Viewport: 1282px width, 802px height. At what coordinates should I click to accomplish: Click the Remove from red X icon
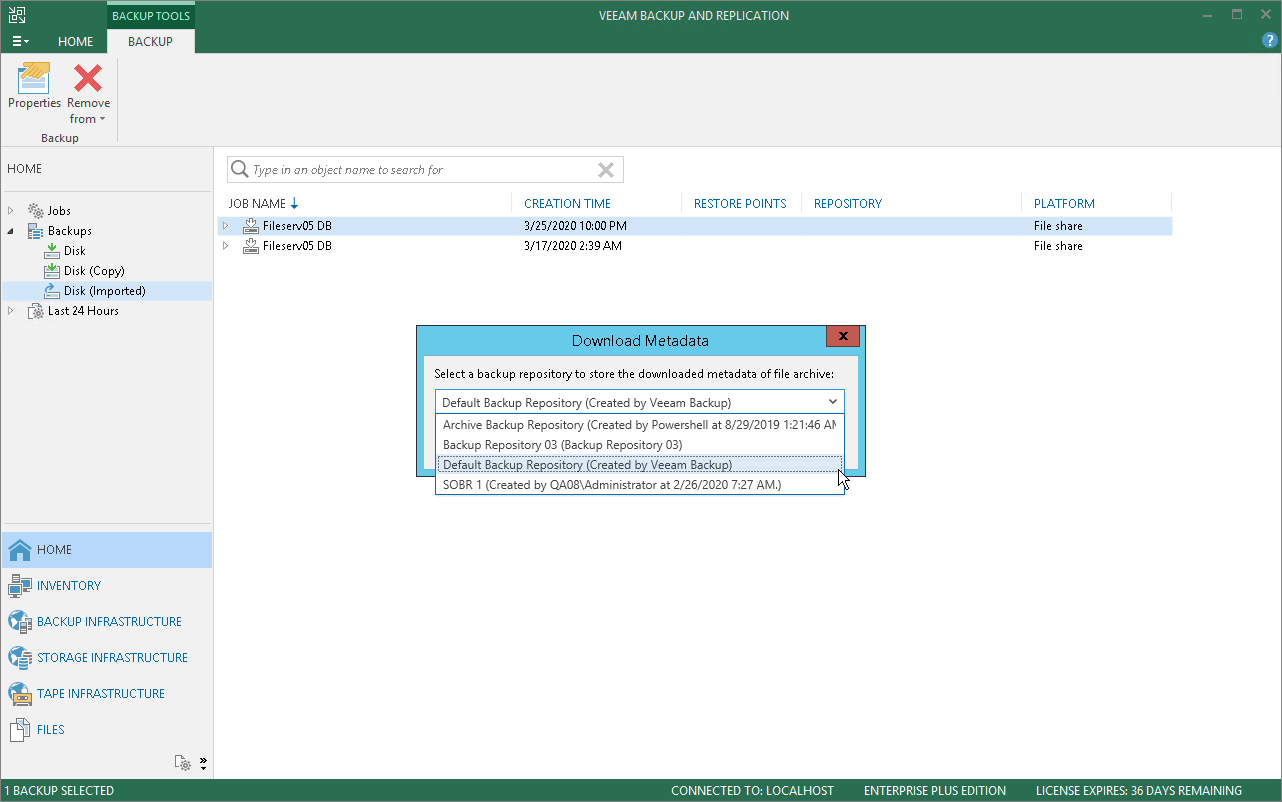pos(88,78)
